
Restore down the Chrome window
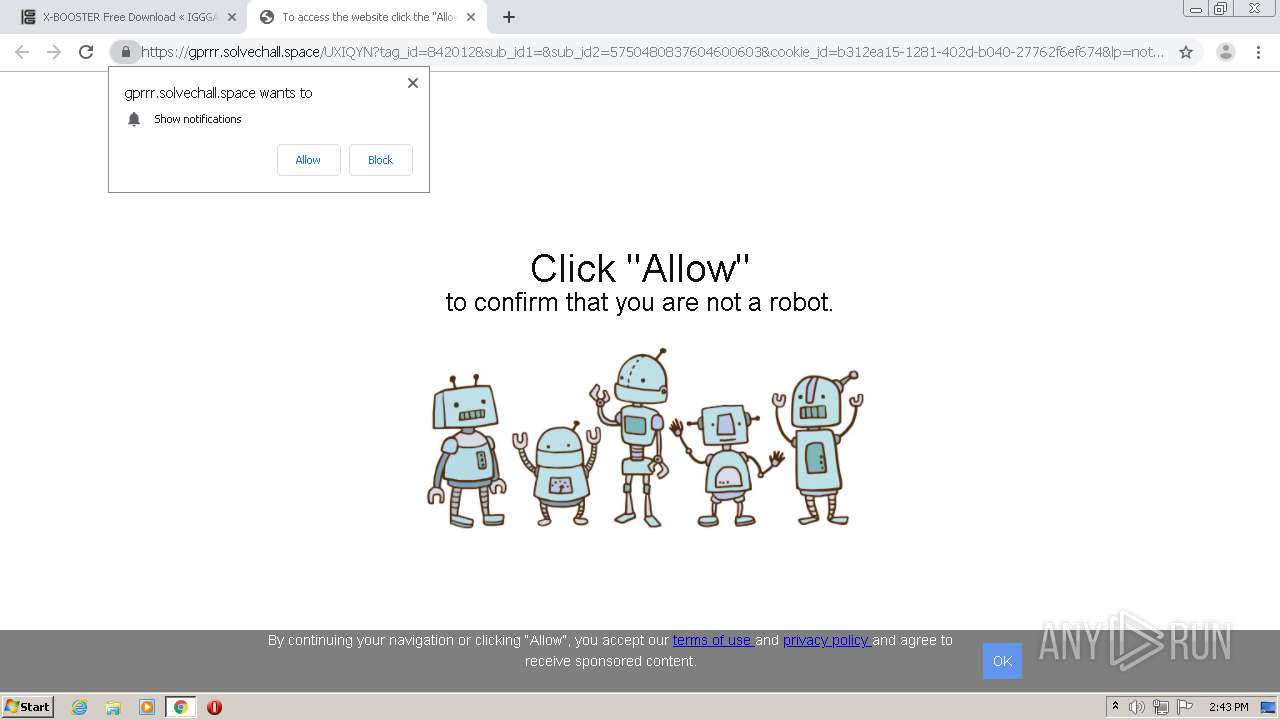click(x=1221, y=9)
